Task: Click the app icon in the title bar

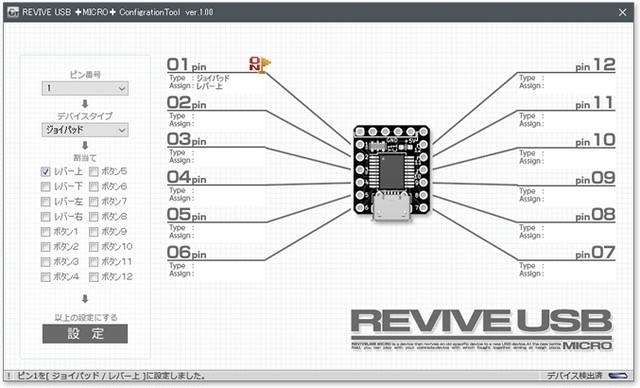Action: point(13,12)
